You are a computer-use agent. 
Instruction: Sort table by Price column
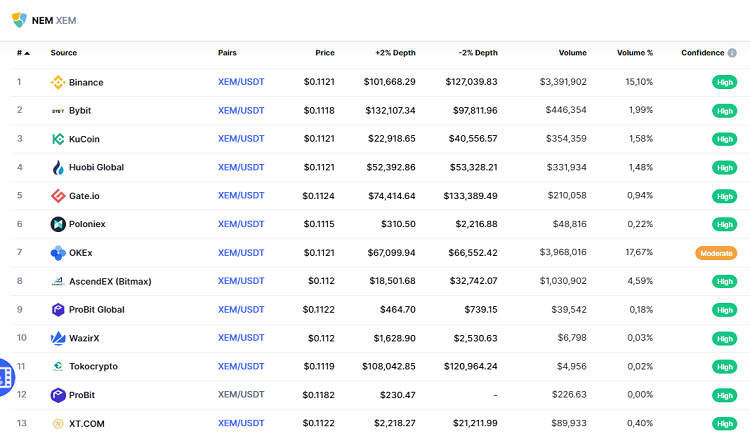[325, 53]
